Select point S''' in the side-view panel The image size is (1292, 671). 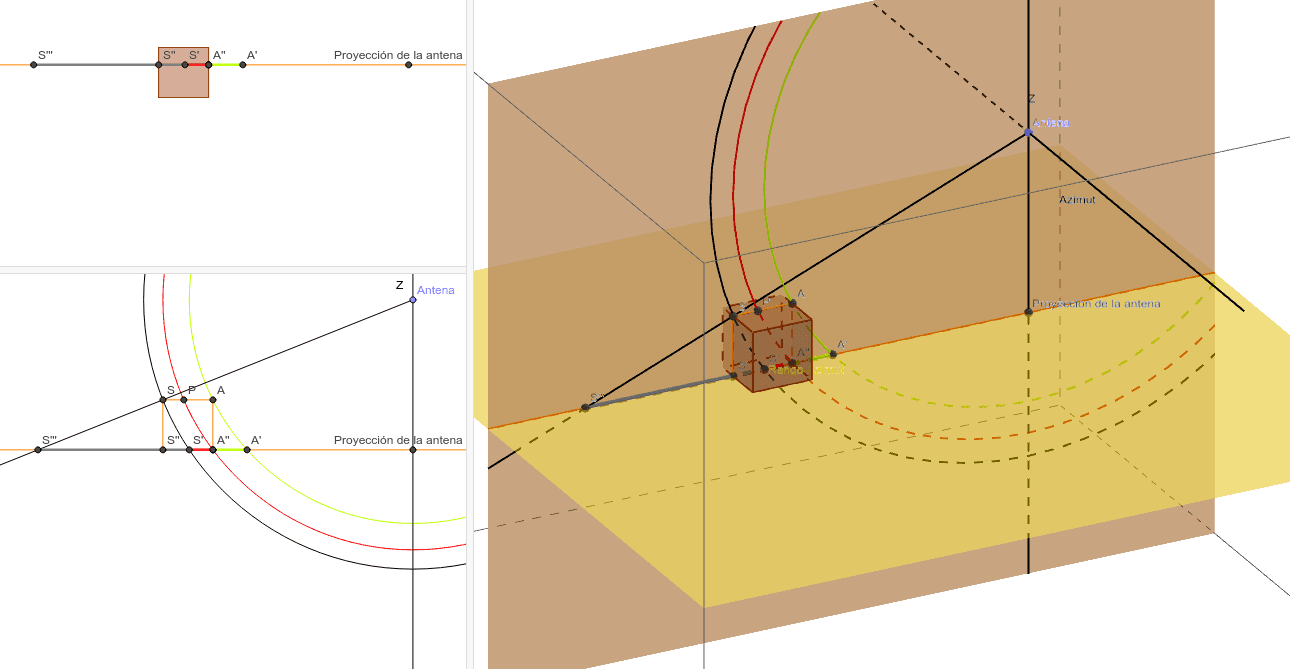tap(38, 450)
